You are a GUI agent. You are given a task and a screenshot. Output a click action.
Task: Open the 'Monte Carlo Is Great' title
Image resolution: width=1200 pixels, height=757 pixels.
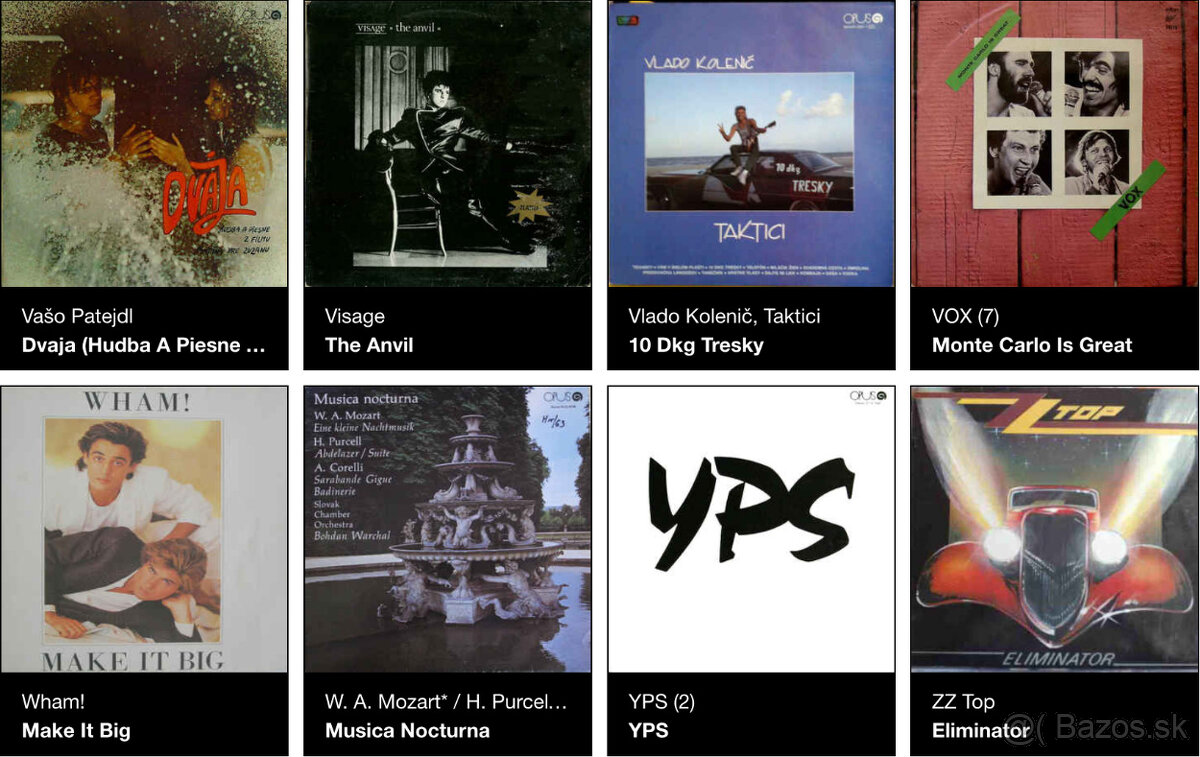(1032, 345)
